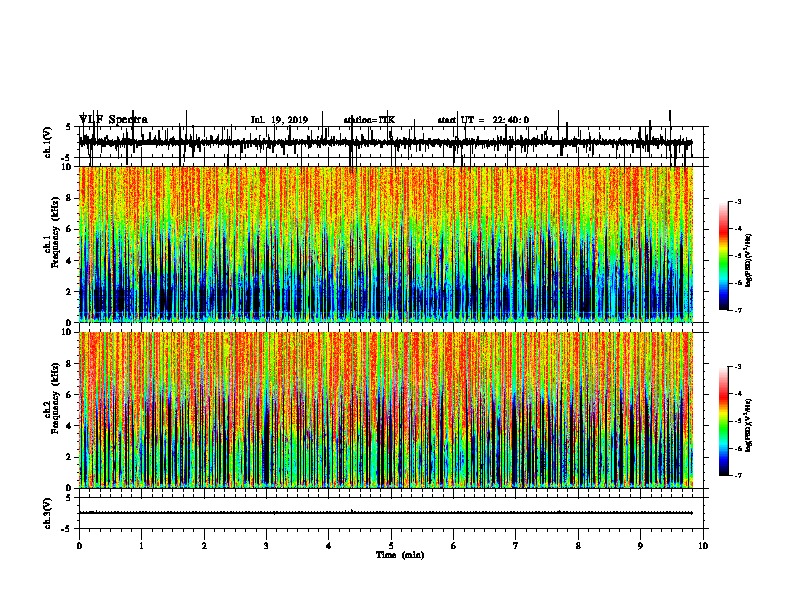This screenshot has height=612, width=792.
Task: Click the '3' tick on the time axis
Action: (266, 546)
